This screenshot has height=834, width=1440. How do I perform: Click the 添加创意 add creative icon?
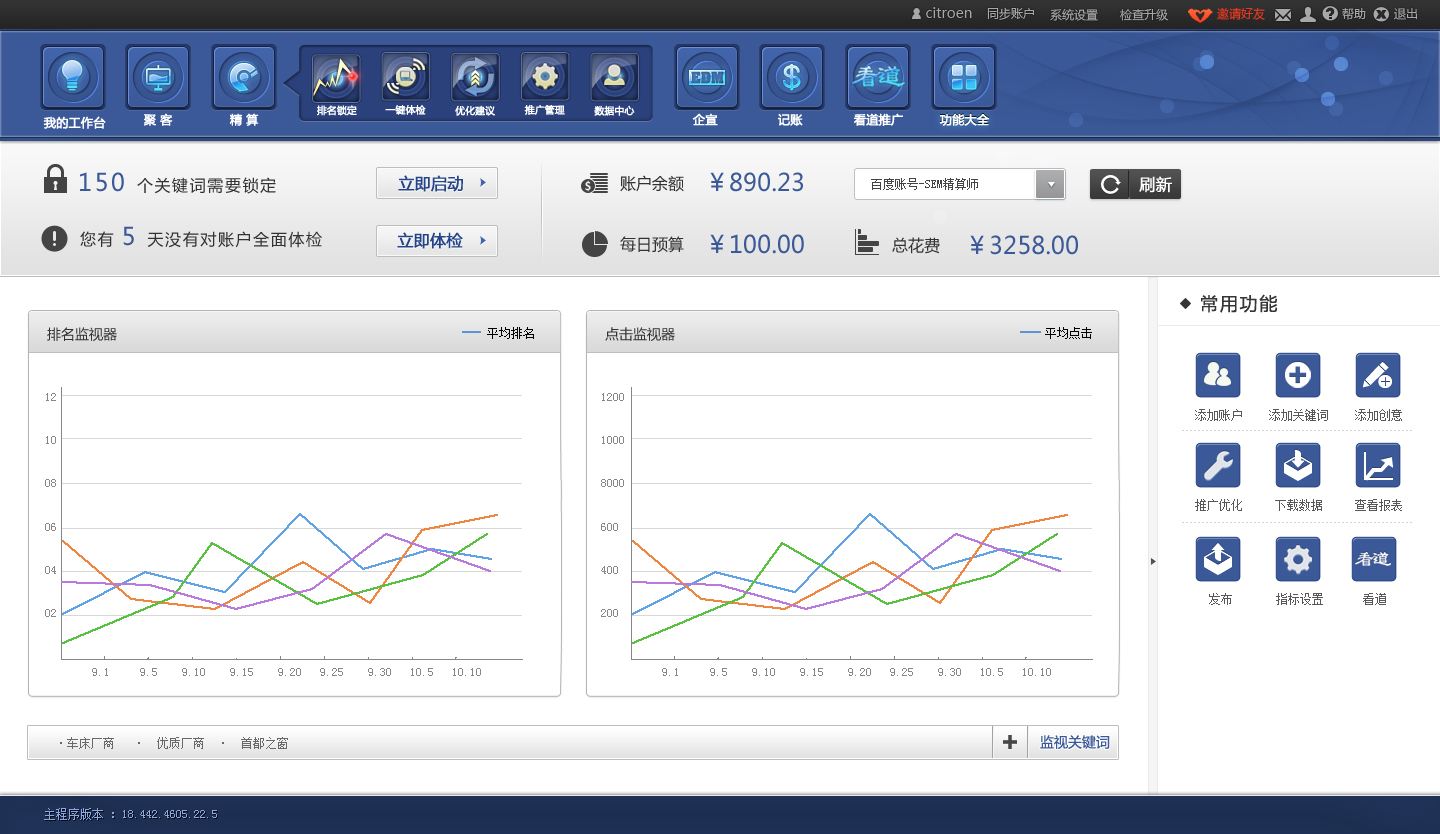pyautogui.click(x=1378, y=375)
